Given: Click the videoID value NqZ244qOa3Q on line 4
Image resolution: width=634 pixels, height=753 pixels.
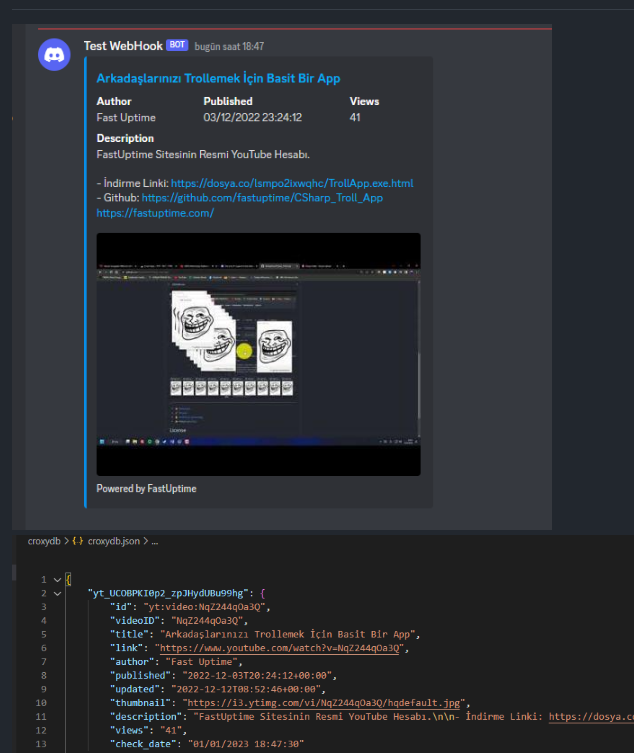Looking at the screenshot, I should (207, 621).
